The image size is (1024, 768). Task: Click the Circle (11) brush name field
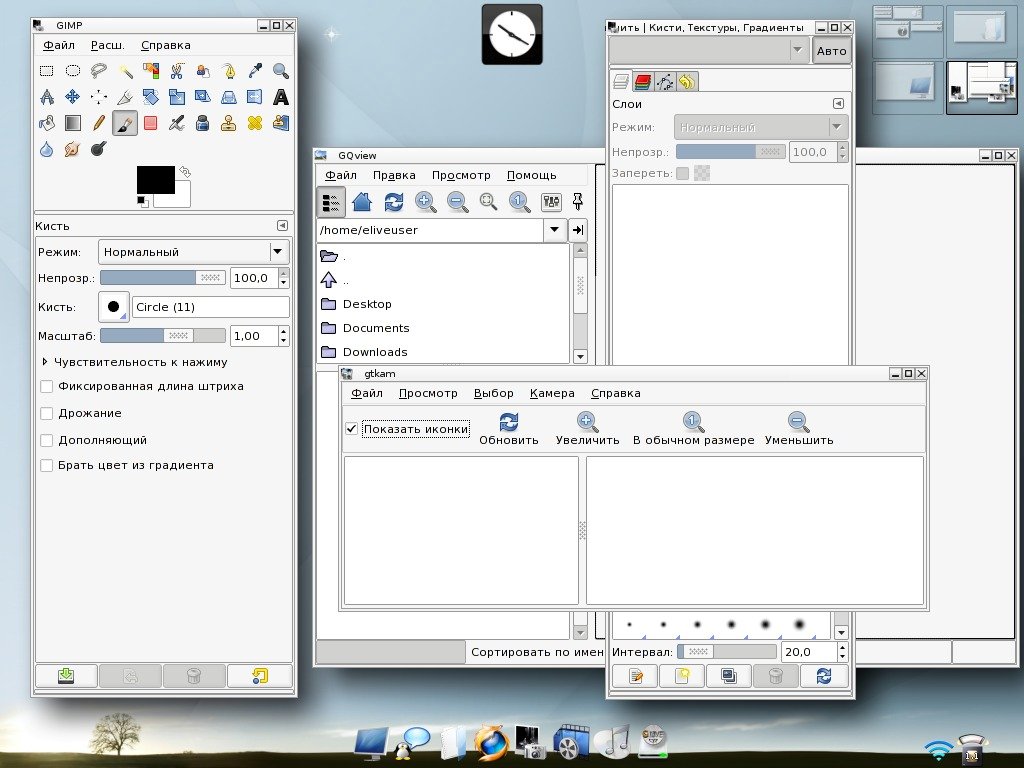[x=211, y=307]
